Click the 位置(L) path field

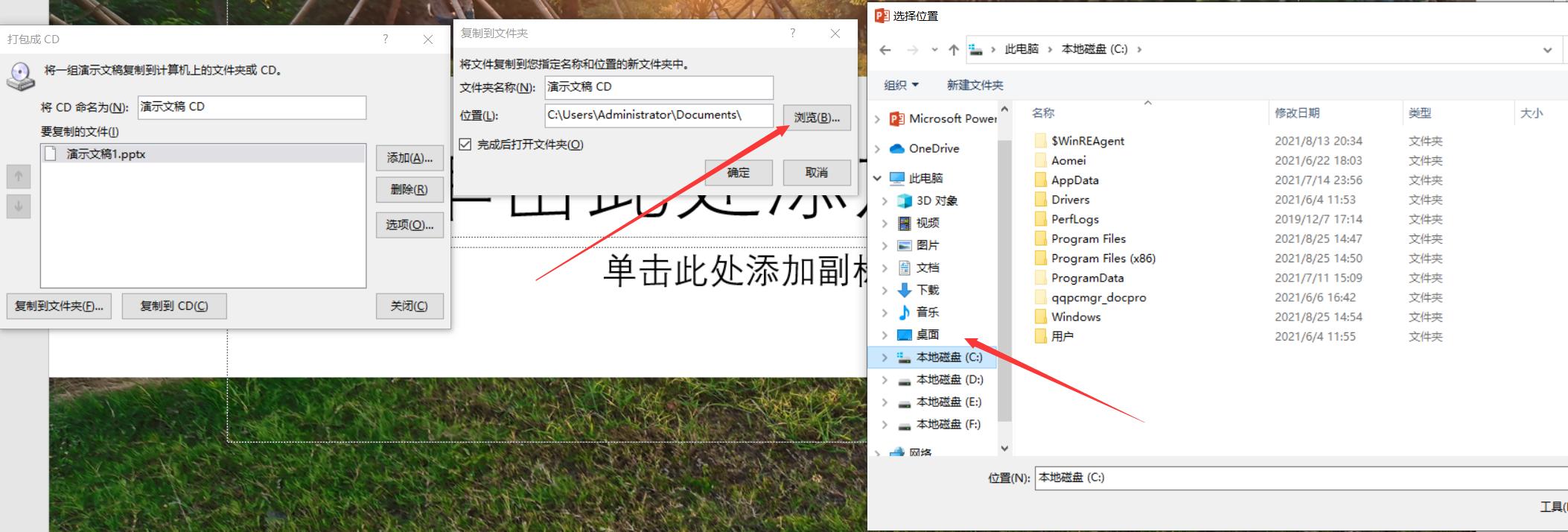pyautogui.click(x=659, y=115)
